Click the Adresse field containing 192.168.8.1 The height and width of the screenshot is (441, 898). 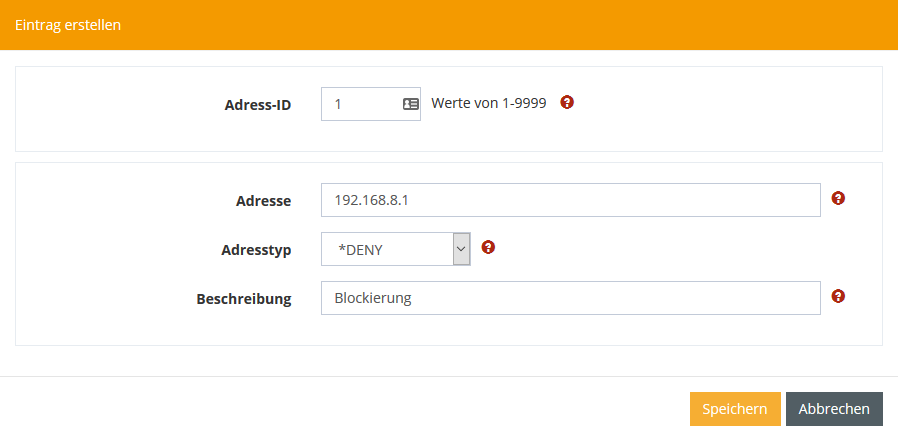pyautogui.click(x=570, y=200)
